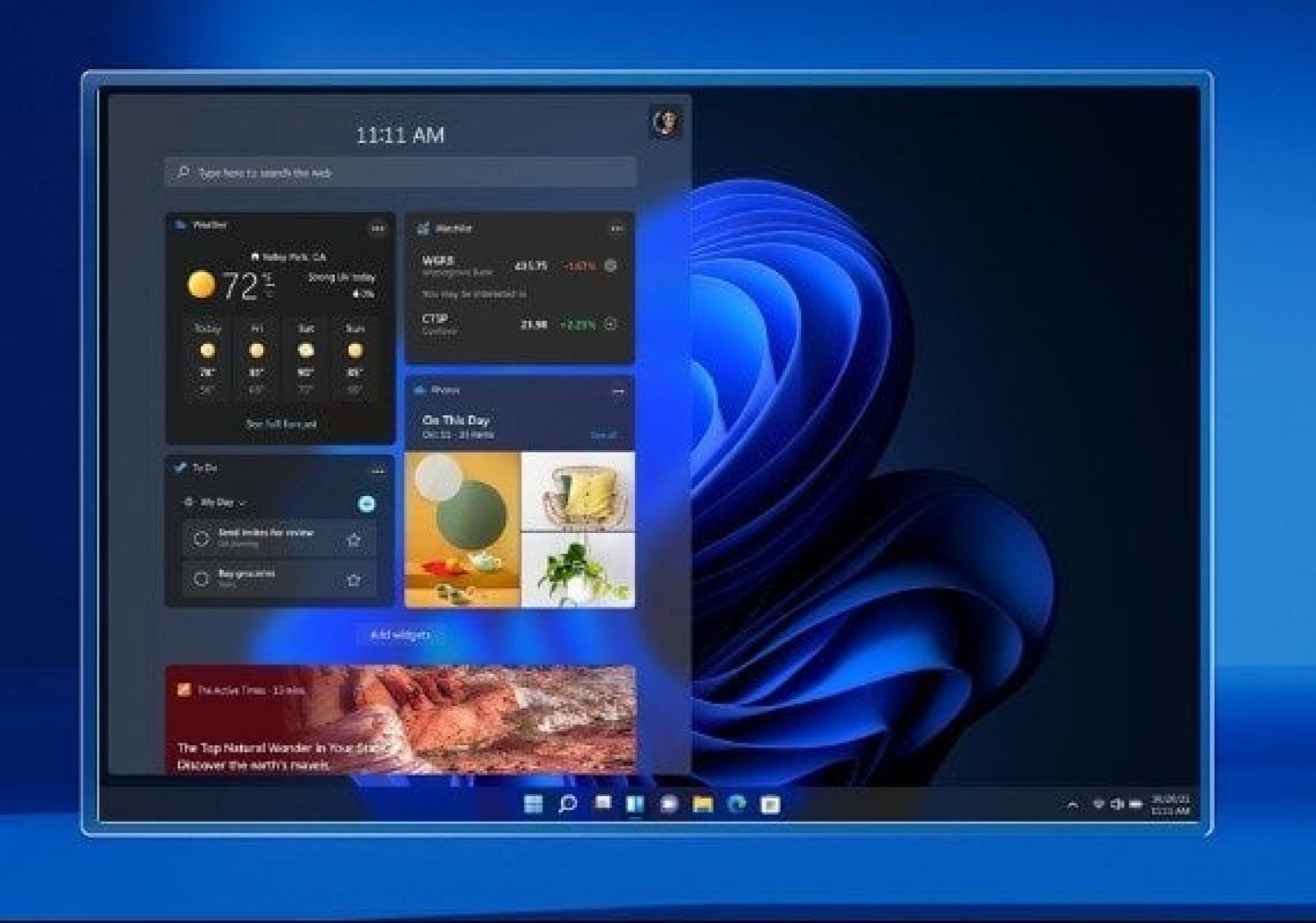Click the Widgets icon in taskbar
Viewport: 1316px width, 923px height.
click(635, 804)
